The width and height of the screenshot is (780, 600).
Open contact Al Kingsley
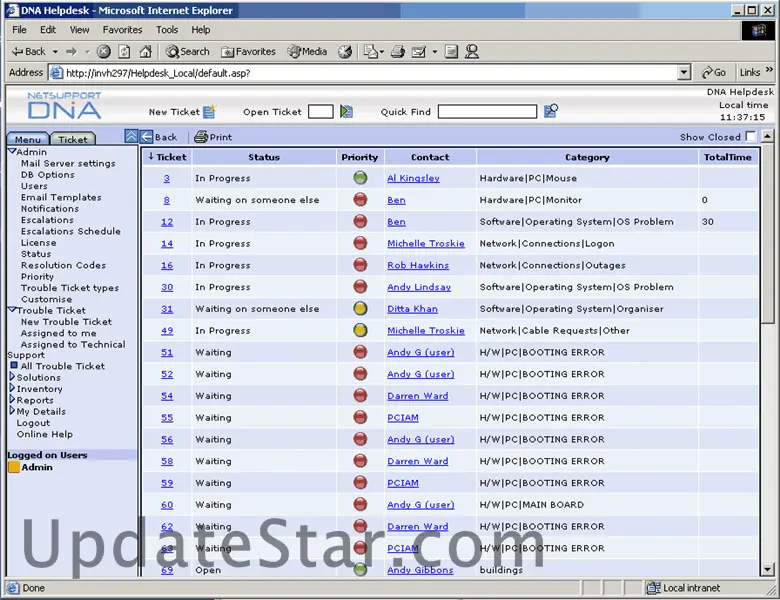click(413, 178)
